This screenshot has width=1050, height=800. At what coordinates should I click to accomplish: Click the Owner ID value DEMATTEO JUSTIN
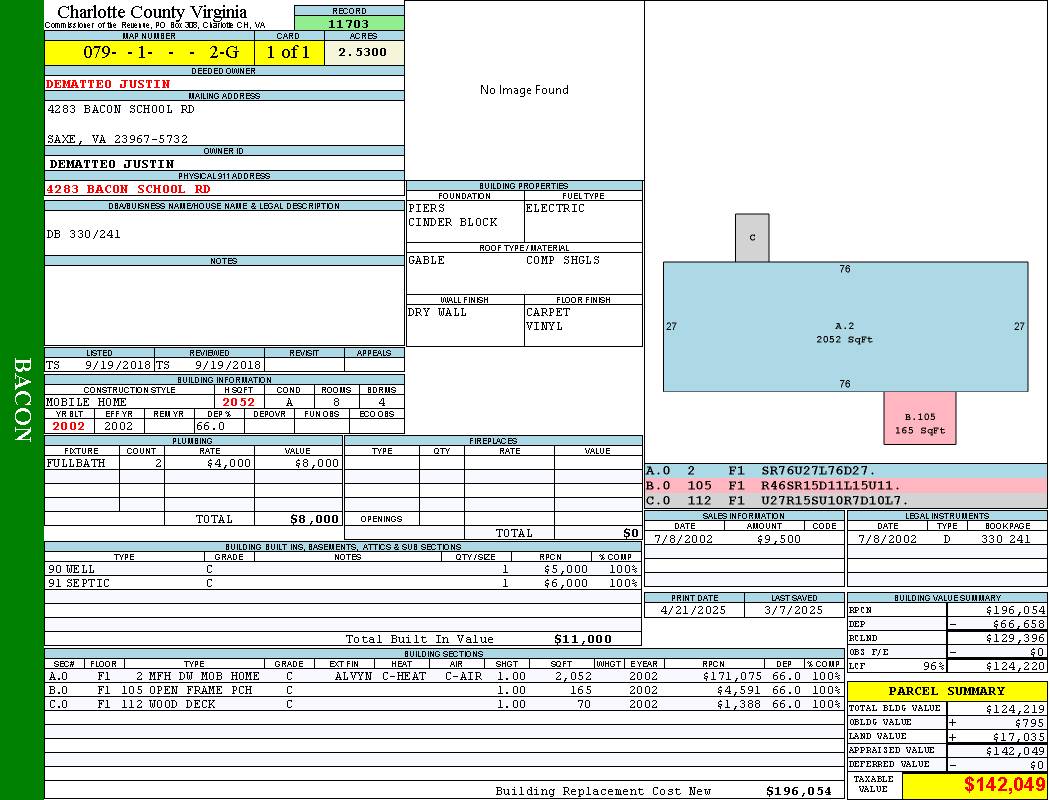(111, 164)
